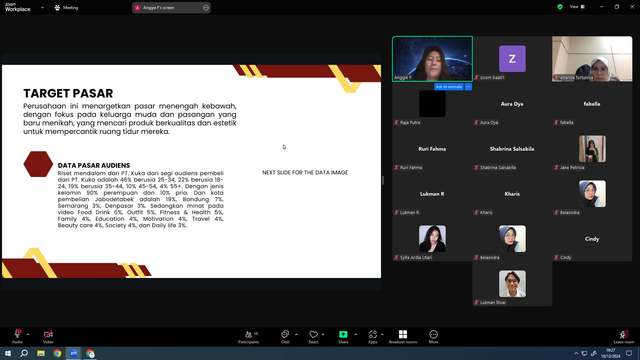Open the Participants panel

(249, 337)
